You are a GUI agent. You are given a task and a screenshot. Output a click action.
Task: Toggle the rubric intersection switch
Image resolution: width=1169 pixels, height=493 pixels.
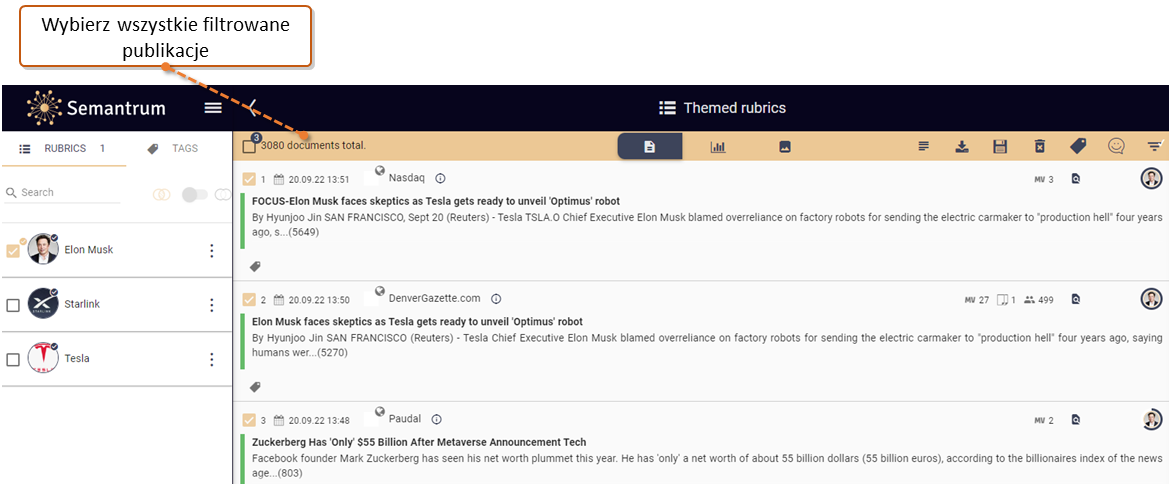click(195, 195)
